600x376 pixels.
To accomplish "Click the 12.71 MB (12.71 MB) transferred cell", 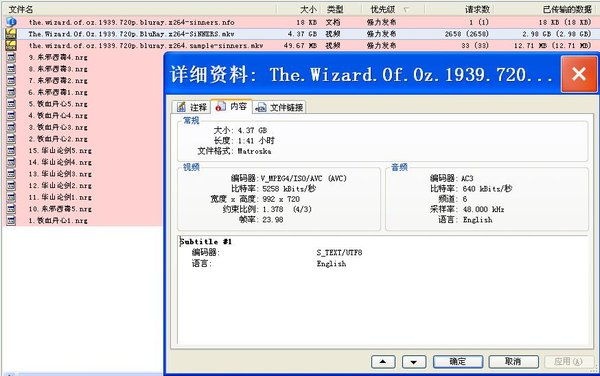I will pos(553,46).
